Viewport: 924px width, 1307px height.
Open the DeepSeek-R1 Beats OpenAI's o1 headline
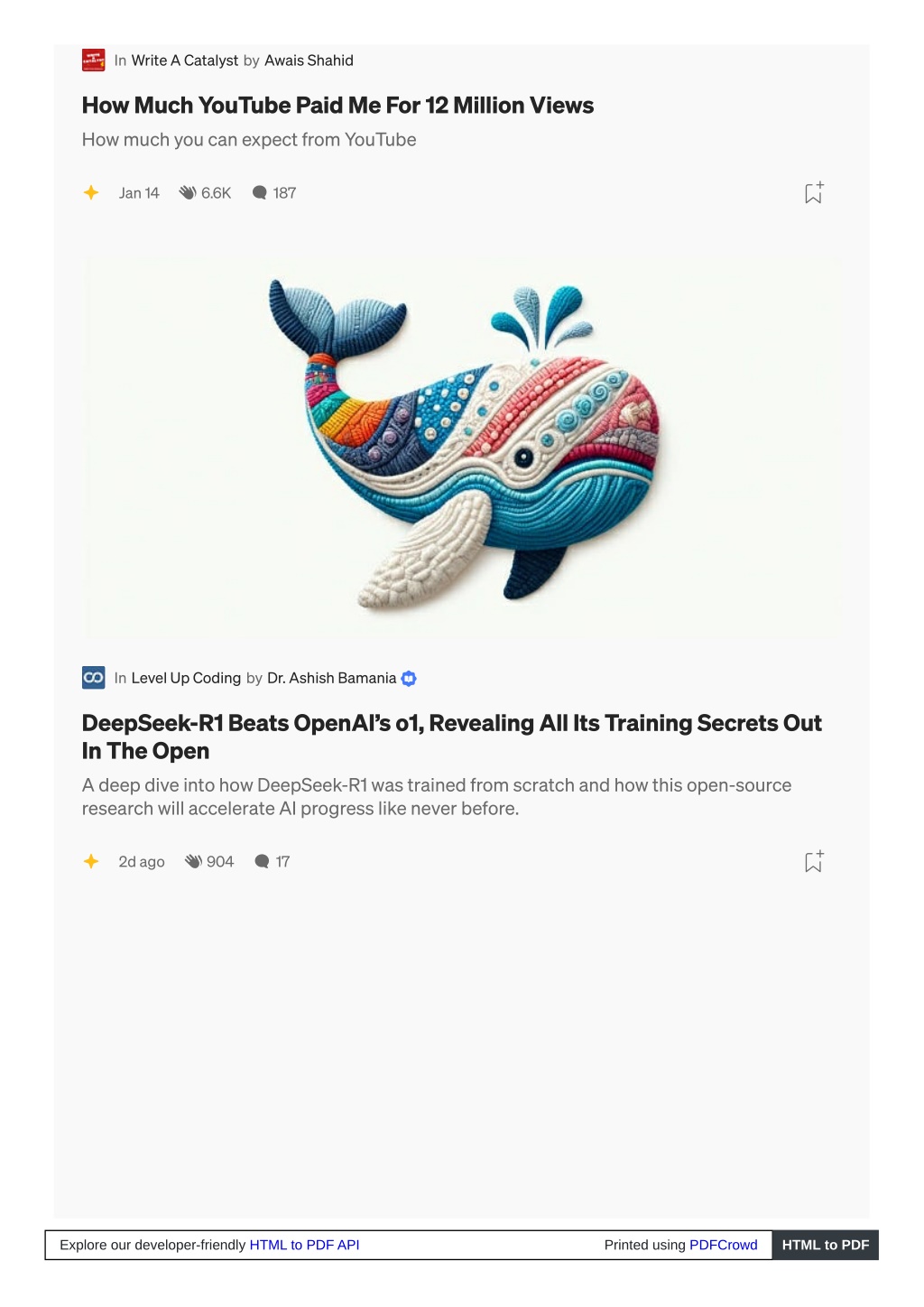tap(452, 737)
